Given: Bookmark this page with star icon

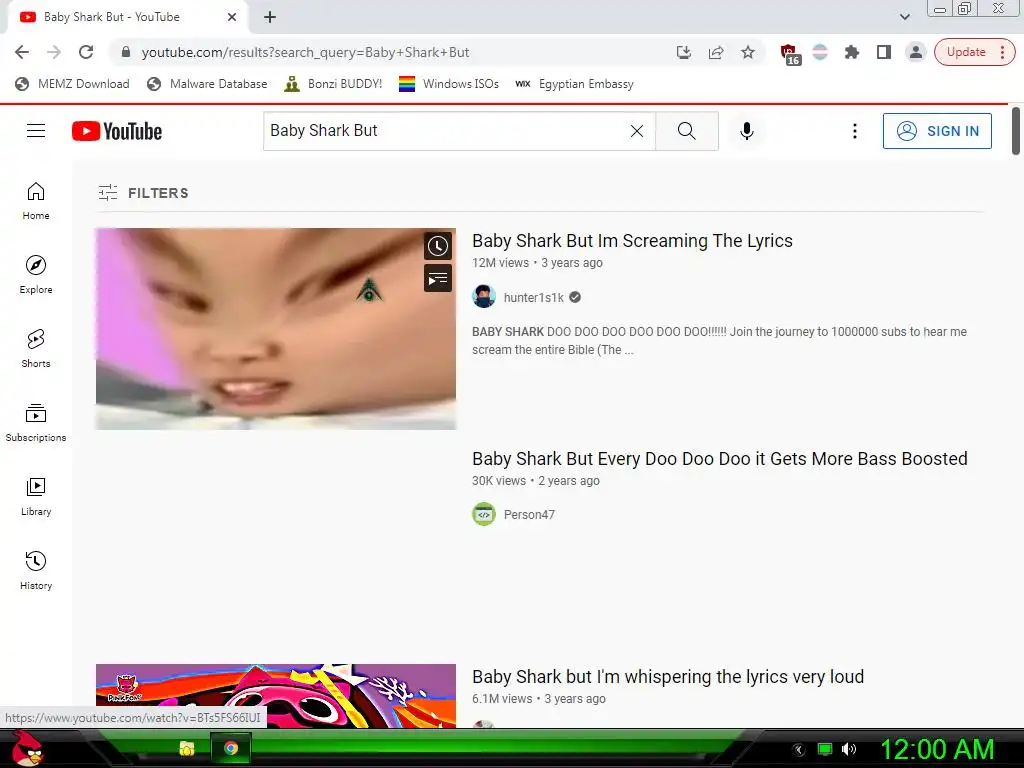Looking at the screenshot, I should tap(748, 52).
